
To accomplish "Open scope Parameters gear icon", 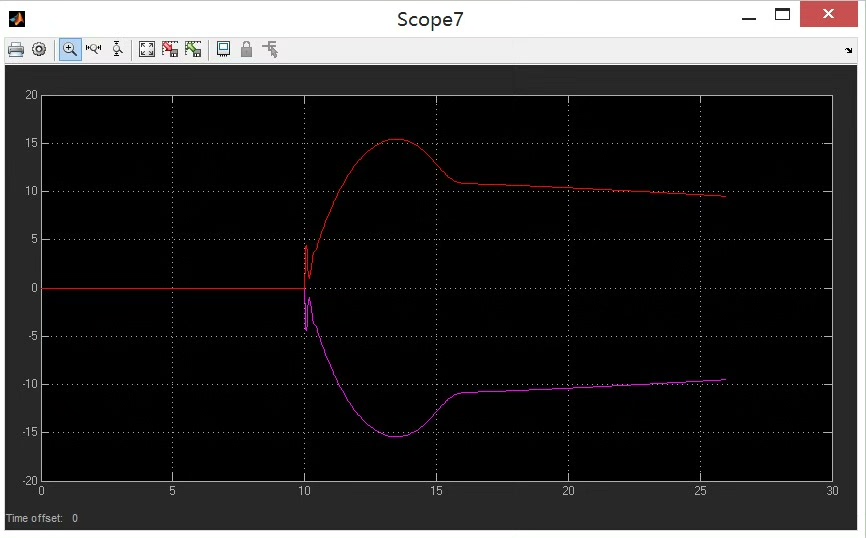I will [39, 50].
